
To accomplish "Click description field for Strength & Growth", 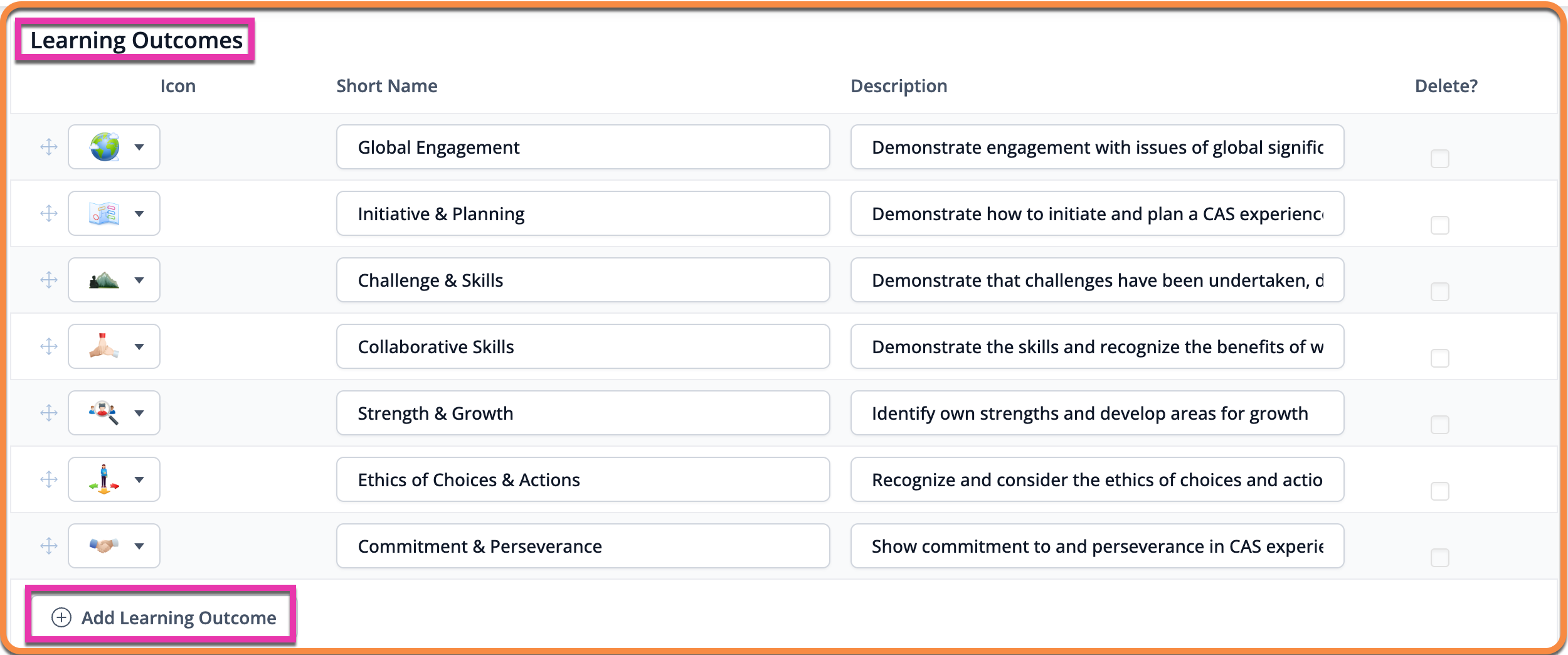I will [1097, 413].
